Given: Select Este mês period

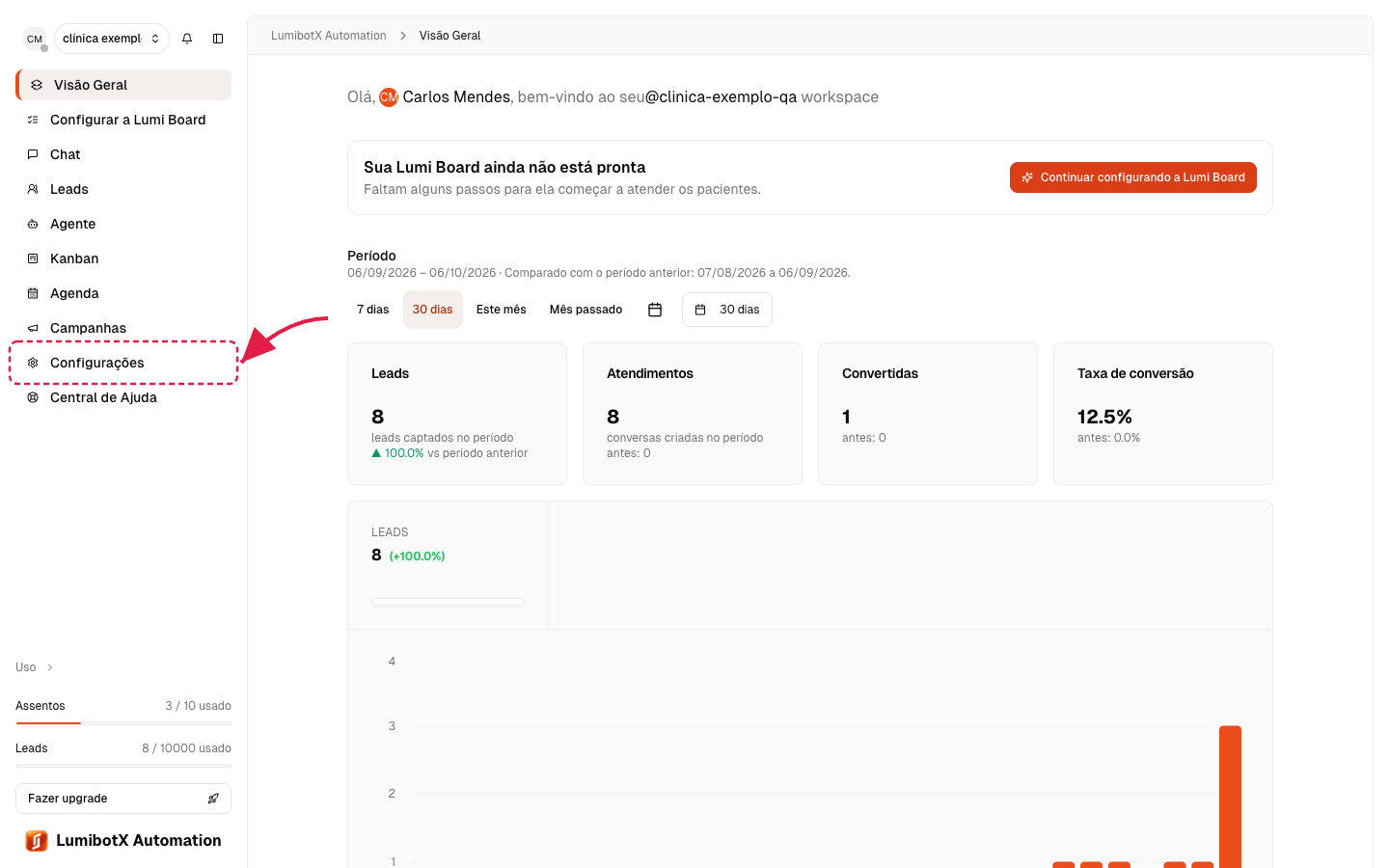Looking at the screenshot, I should 502,310.
